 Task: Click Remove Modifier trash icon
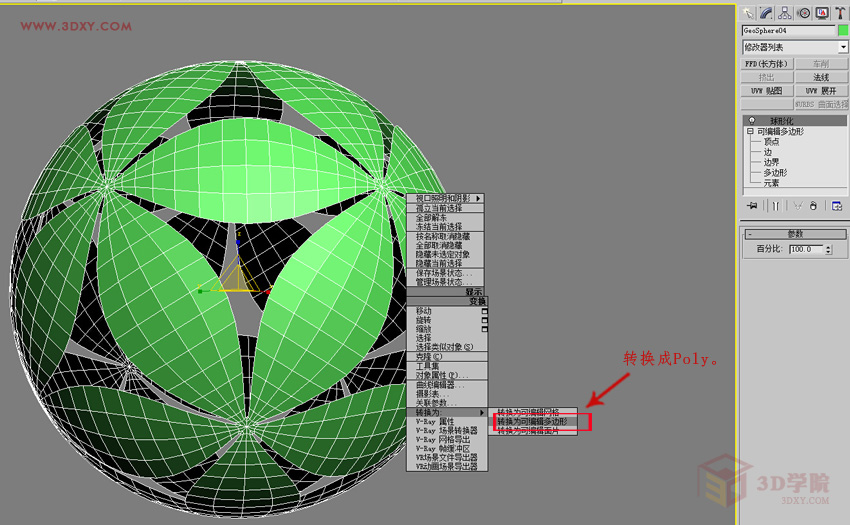pyautogui.click(x=813, y=206)
